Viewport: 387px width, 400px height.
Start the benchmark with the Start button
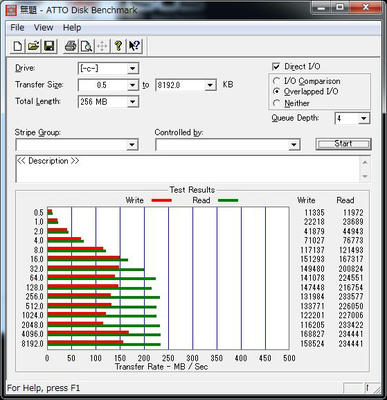pos(343,144)
